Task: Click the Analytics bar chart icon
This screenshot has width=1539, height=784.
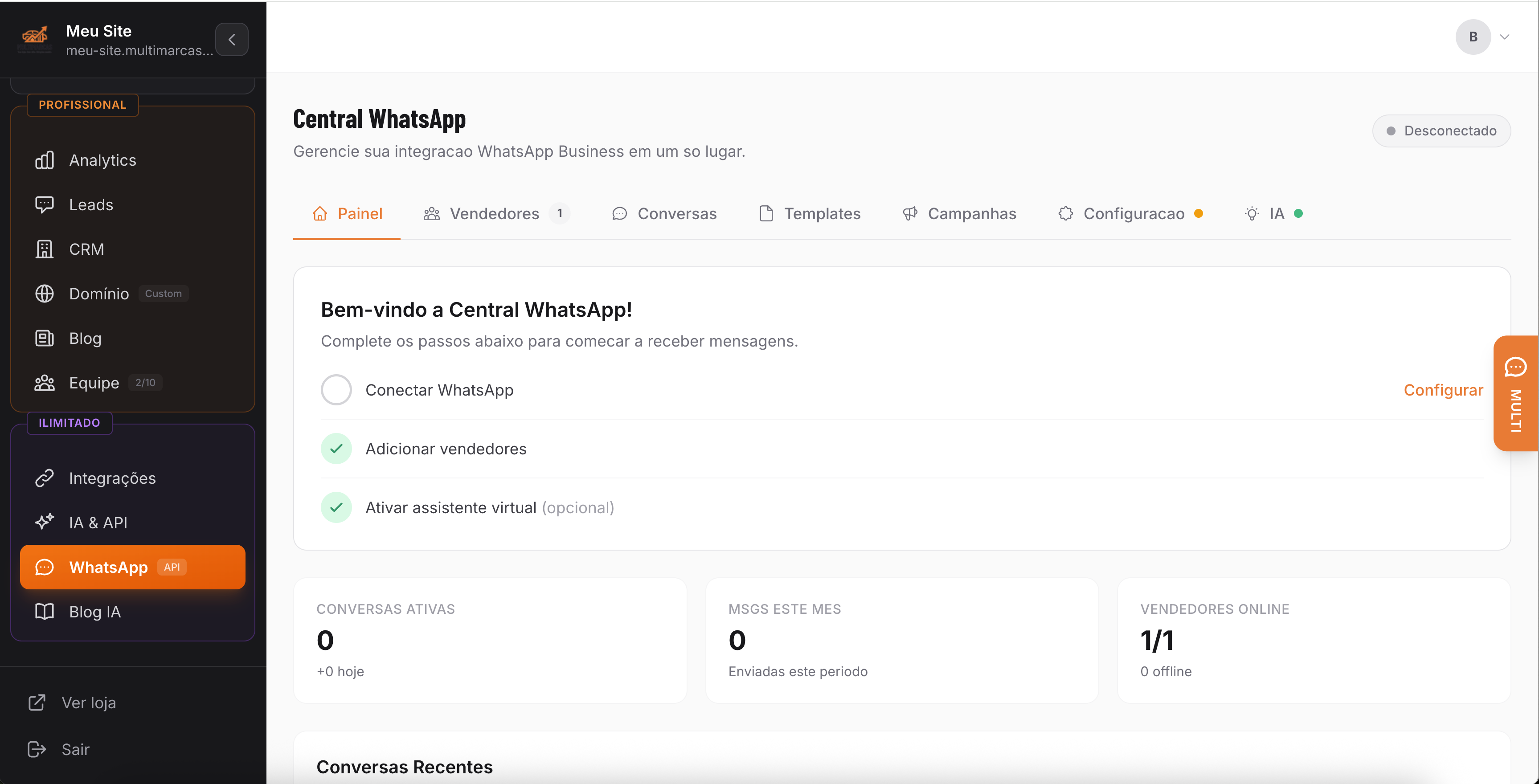Action: (x=44, y=160)
